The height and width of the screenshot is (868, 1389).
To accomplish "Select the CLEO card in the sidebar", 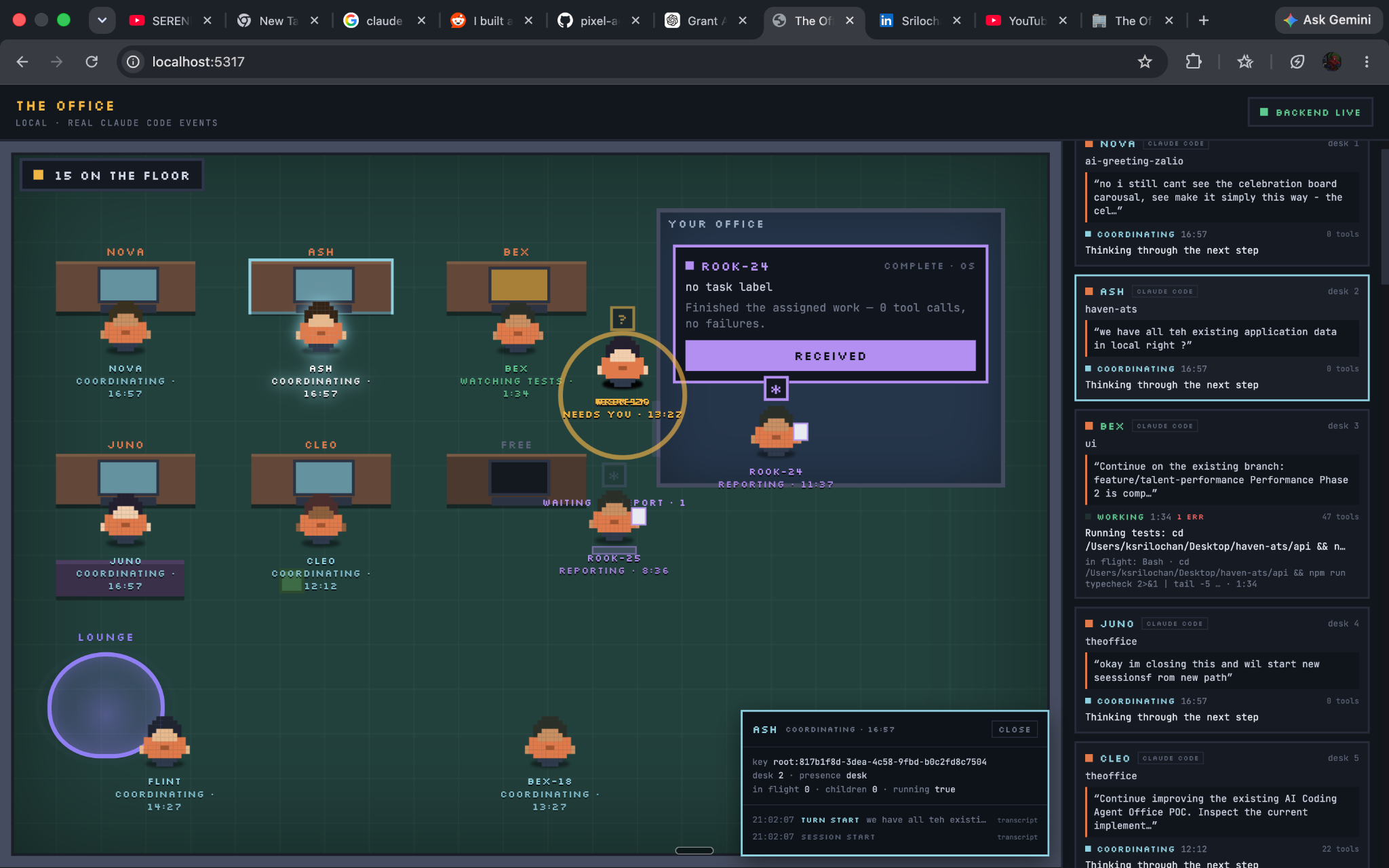I will click(1221, 806).
